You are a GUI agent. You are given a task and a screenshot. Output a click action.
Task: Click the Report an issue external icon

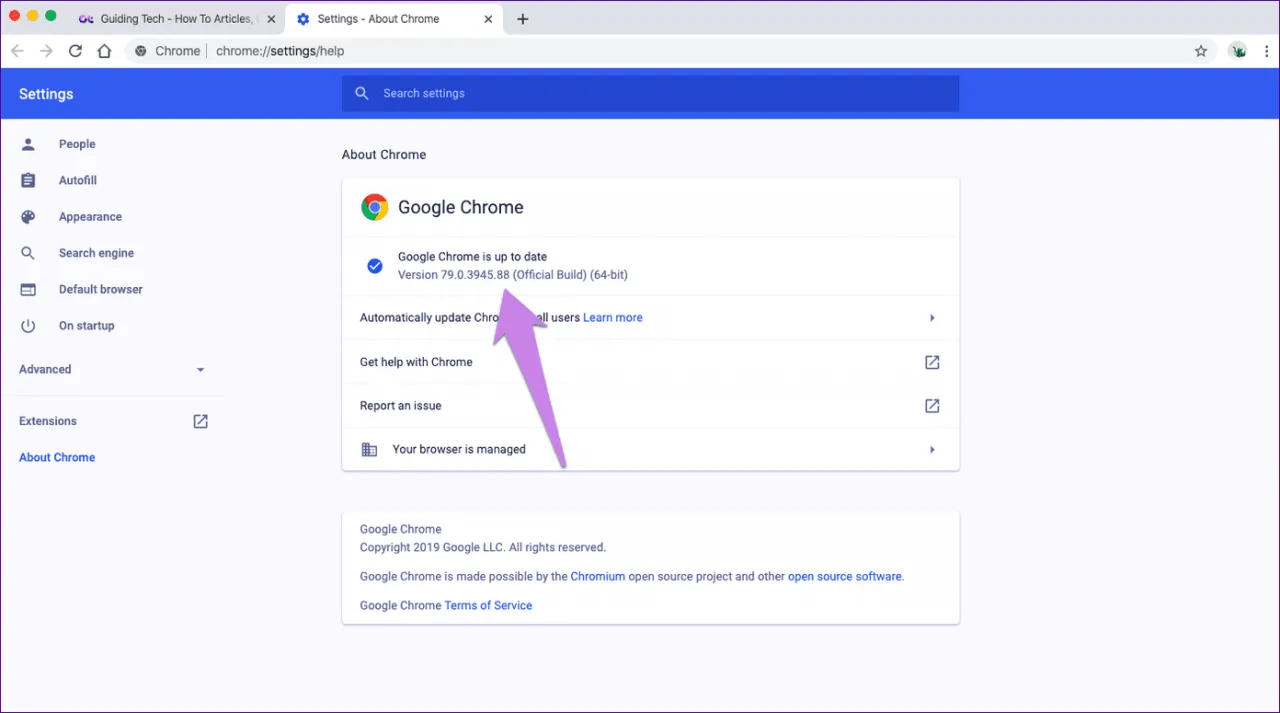(932, 406)
